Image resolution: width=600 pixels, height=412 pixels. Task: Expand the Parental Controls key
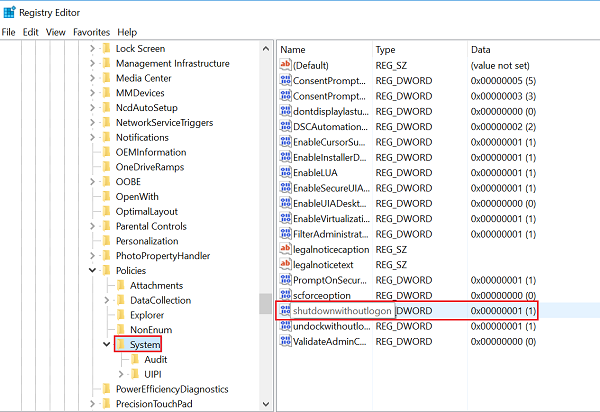(x=92, y=226)
